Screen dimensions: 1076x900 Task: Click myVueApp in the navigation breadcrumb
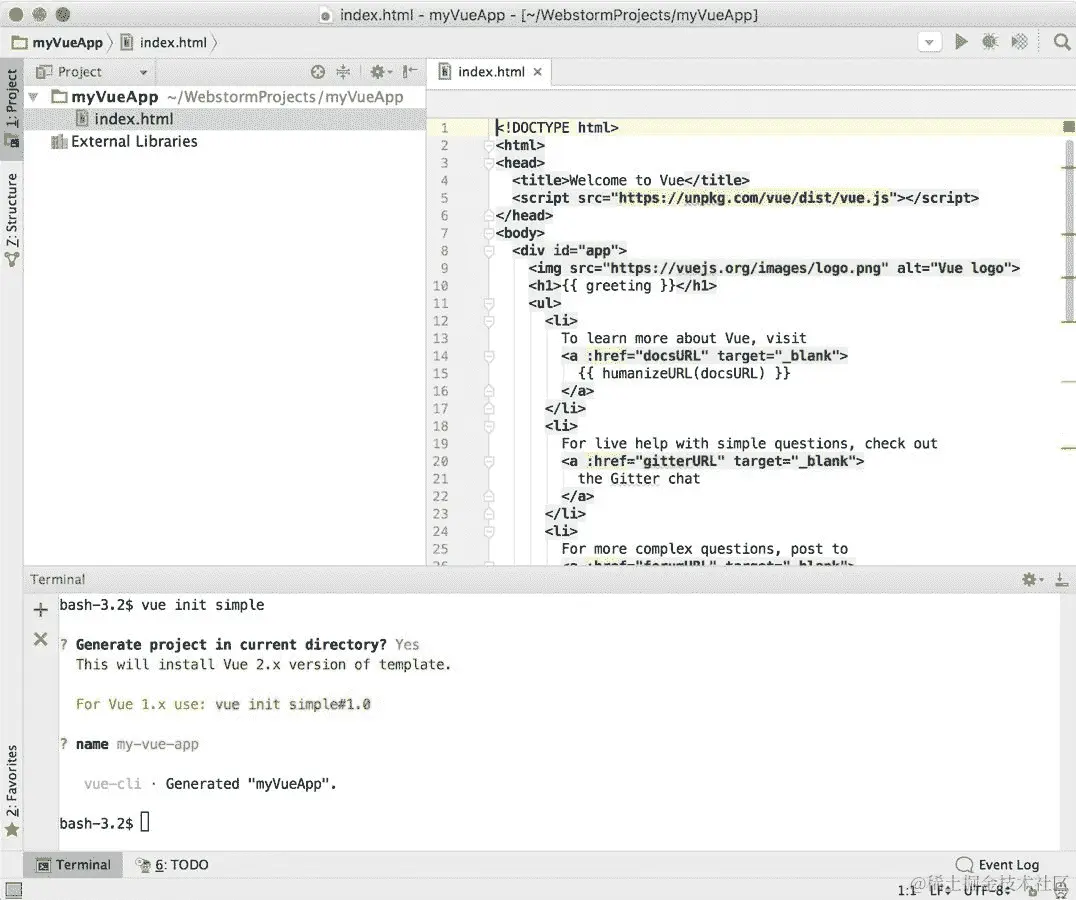click(x=58, y=43)
